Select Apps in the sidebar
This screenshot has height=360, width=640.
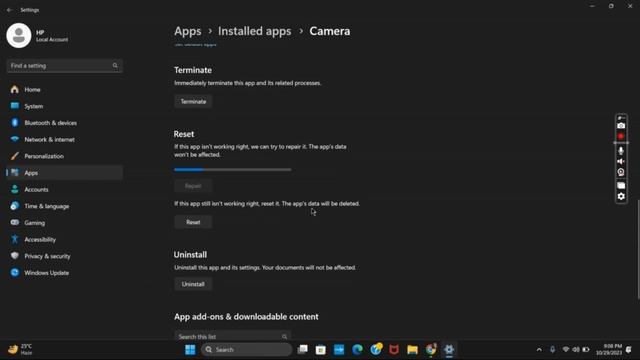pos(64,173)
